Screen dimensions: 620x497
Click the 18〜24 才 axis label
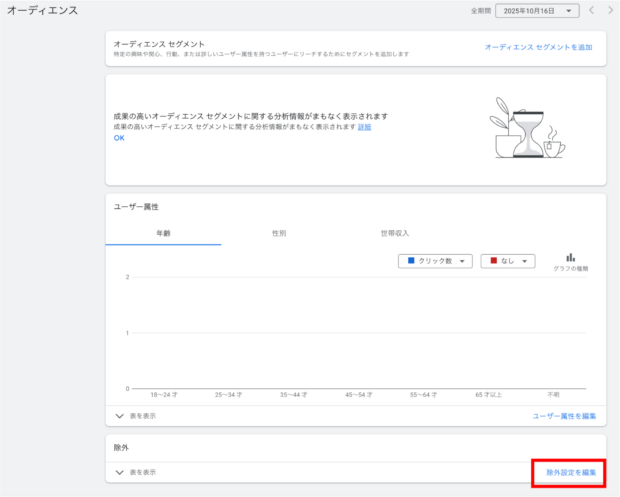164,395
